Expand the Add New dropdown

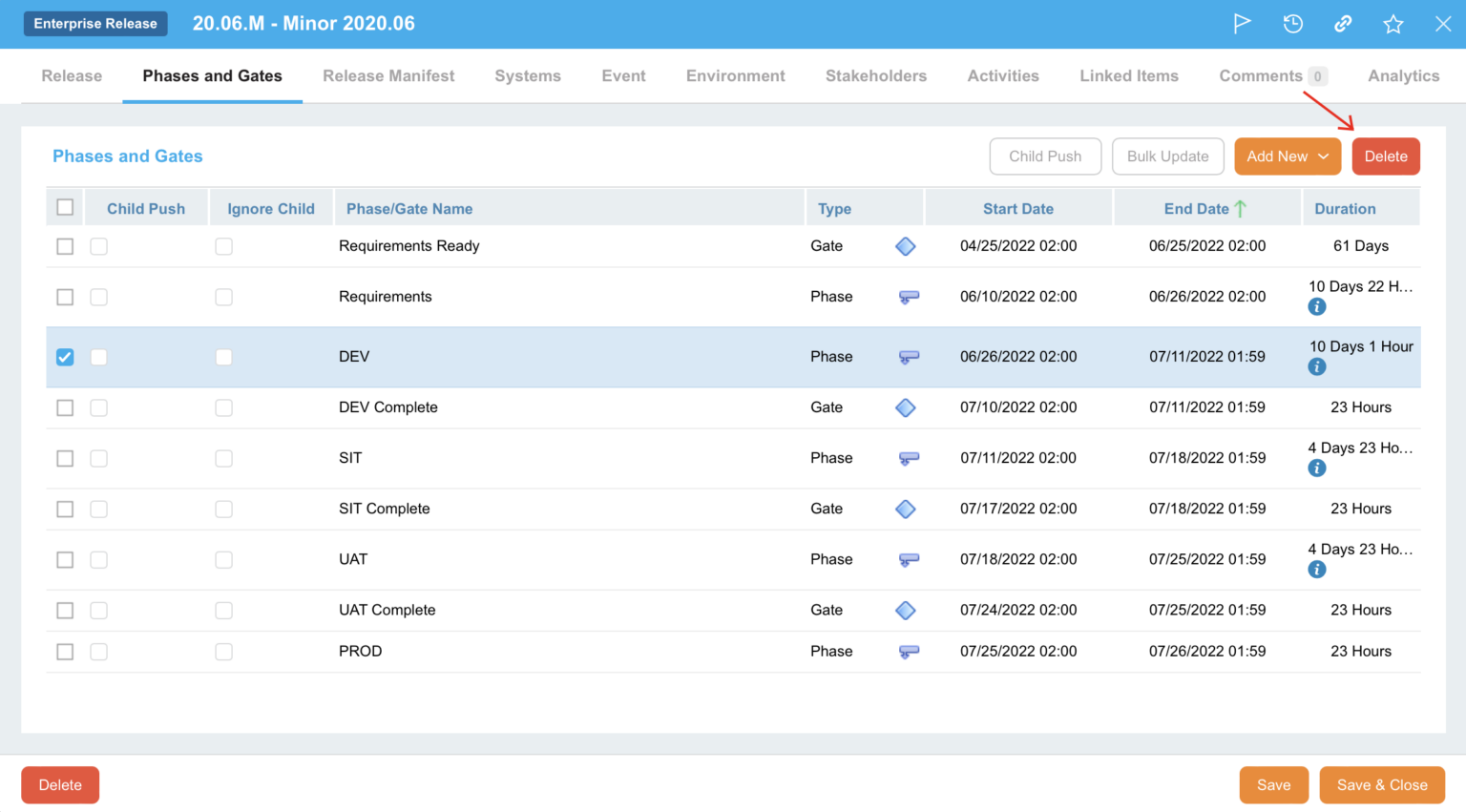[x=1287, y=156]
